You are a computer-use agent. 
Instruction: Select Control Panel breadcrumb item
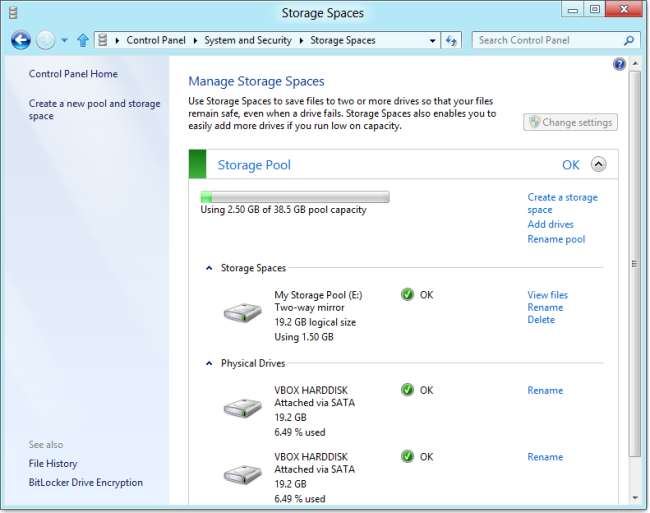[158, 41]
